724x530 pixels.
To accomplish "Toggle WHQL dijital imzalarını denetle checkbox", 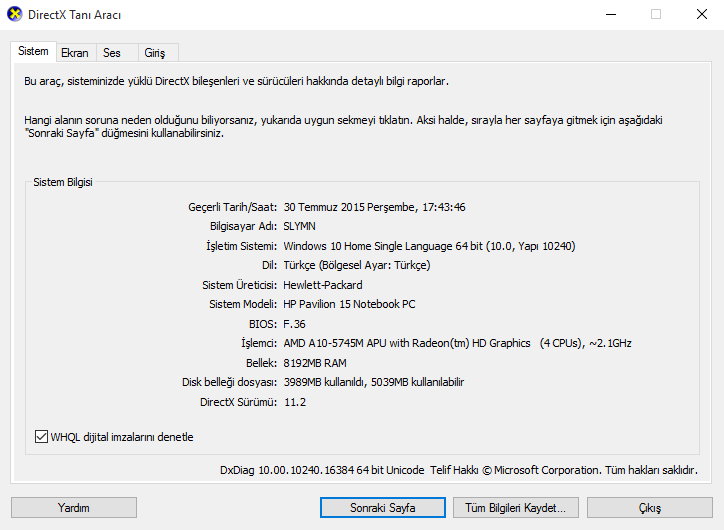I will [41, 437].
